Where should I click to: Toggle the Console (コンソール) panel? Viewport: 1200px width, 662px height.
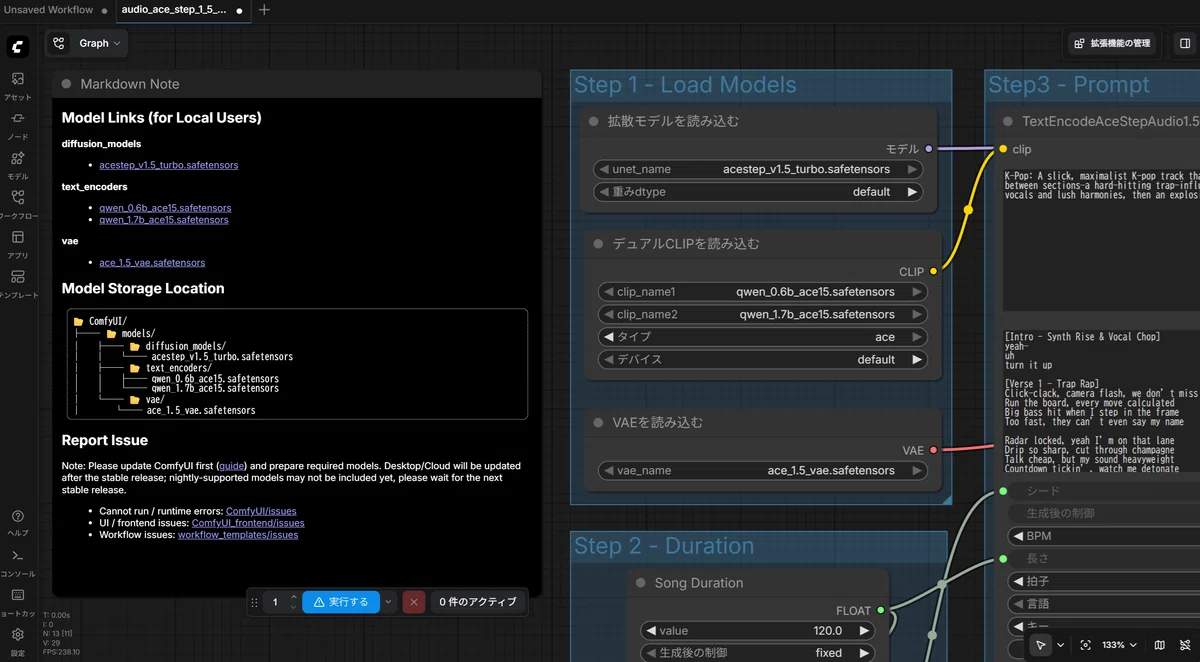tap(18, 561)
